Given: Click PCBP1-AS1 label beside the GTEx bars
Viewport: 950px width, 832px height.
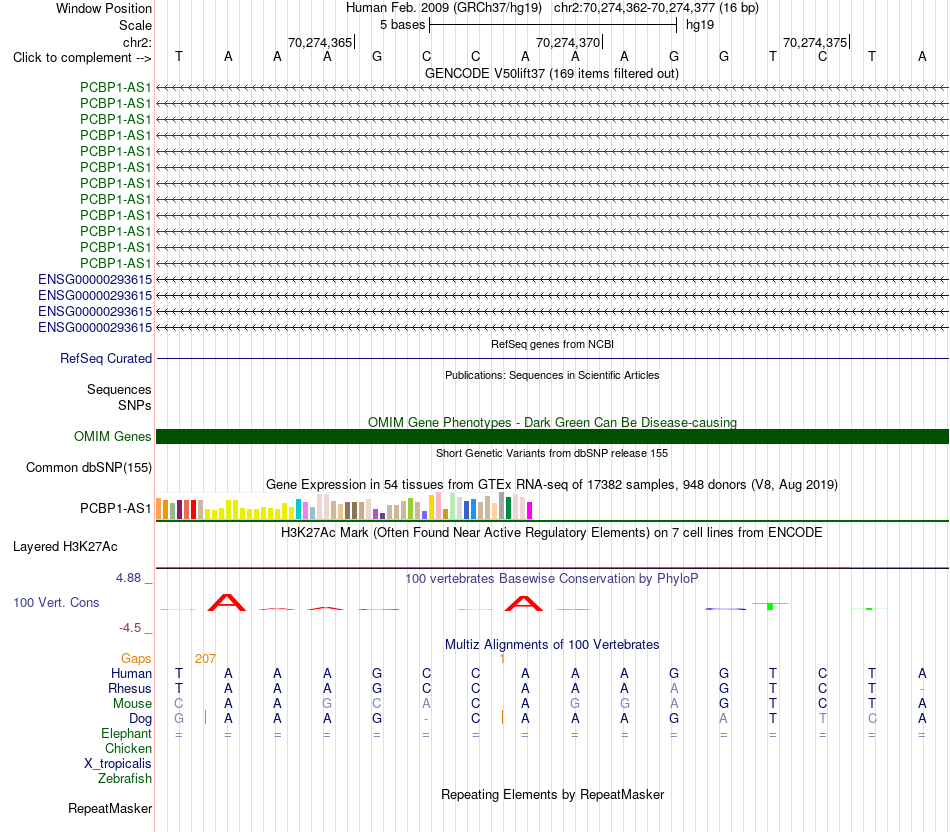Looking at the screenshot, I should pos(115,508).
